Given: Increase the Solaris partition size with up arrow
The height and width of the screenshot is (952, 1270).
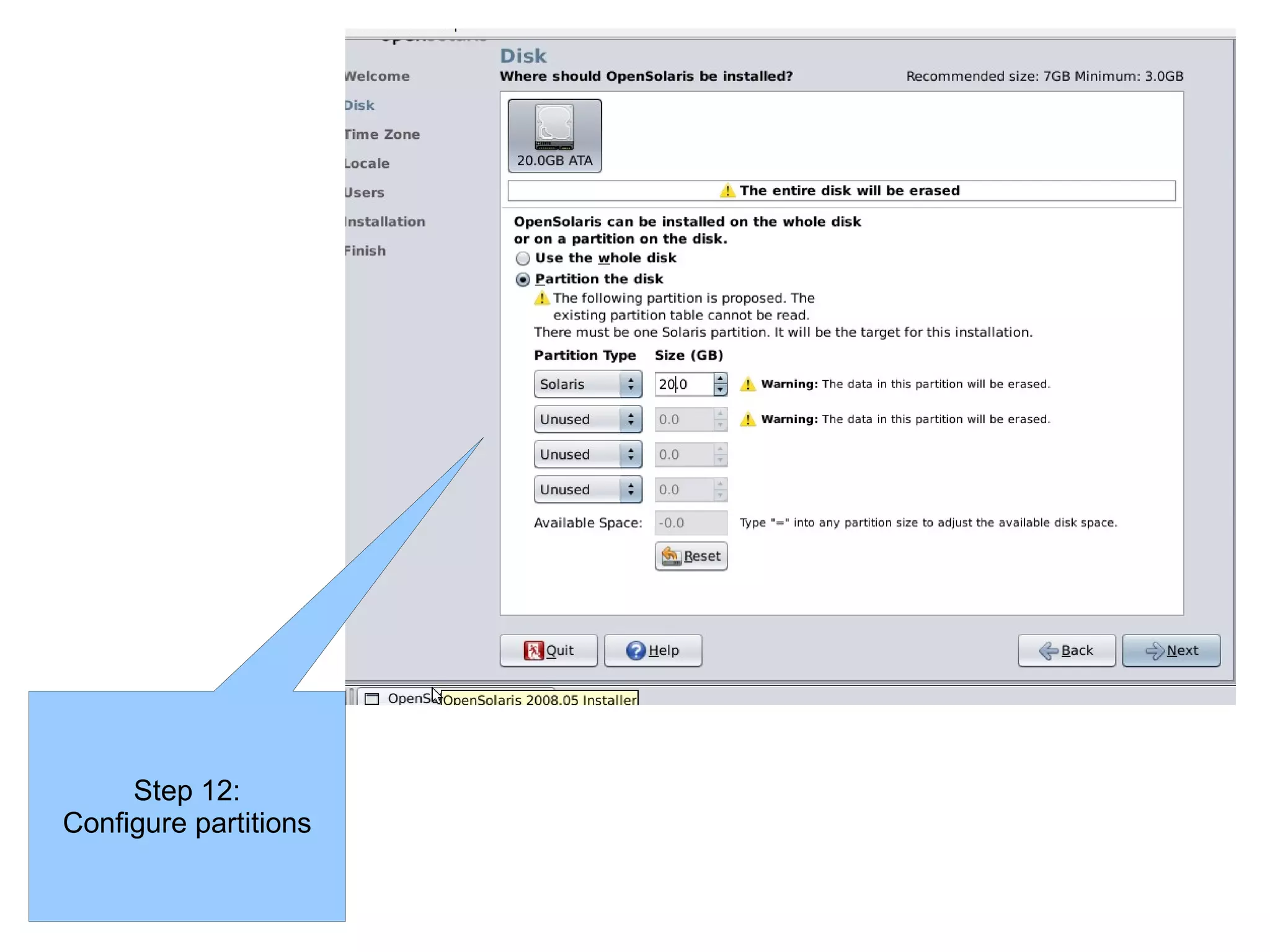Looking at the screenshot, I should tap(720, 378).
